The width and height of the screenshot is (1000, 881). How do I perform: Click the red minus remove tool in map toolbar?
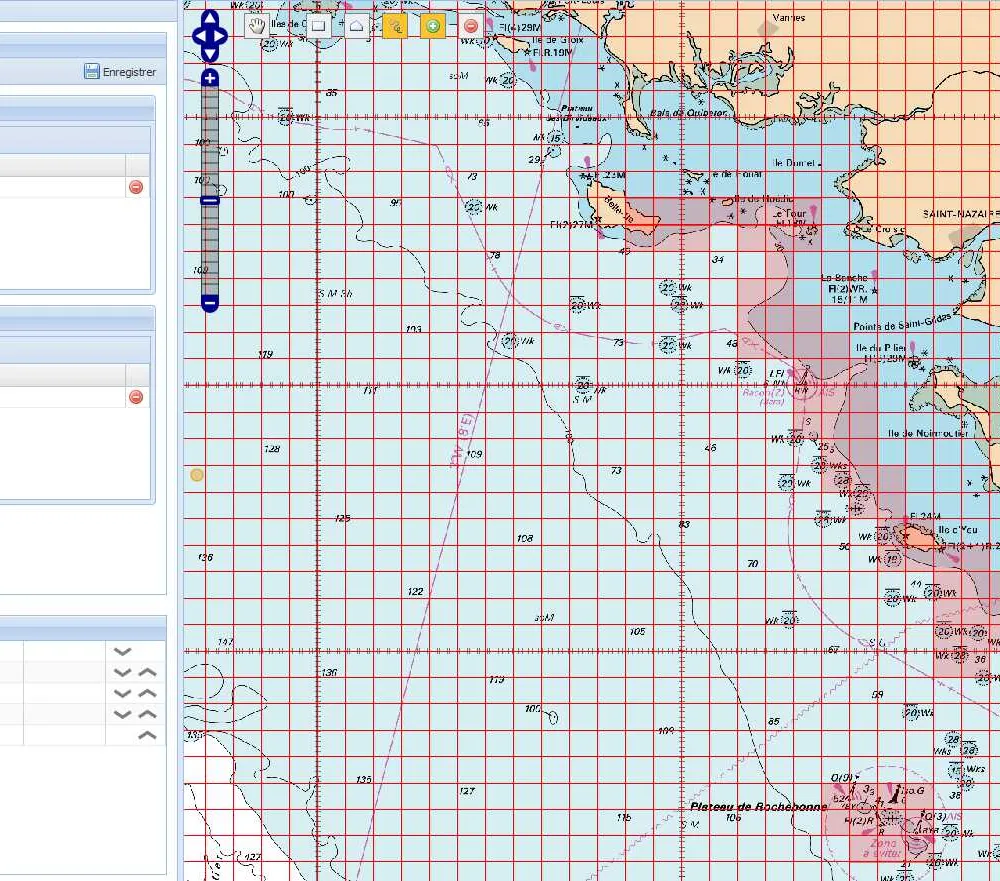[x=471, y=26]
